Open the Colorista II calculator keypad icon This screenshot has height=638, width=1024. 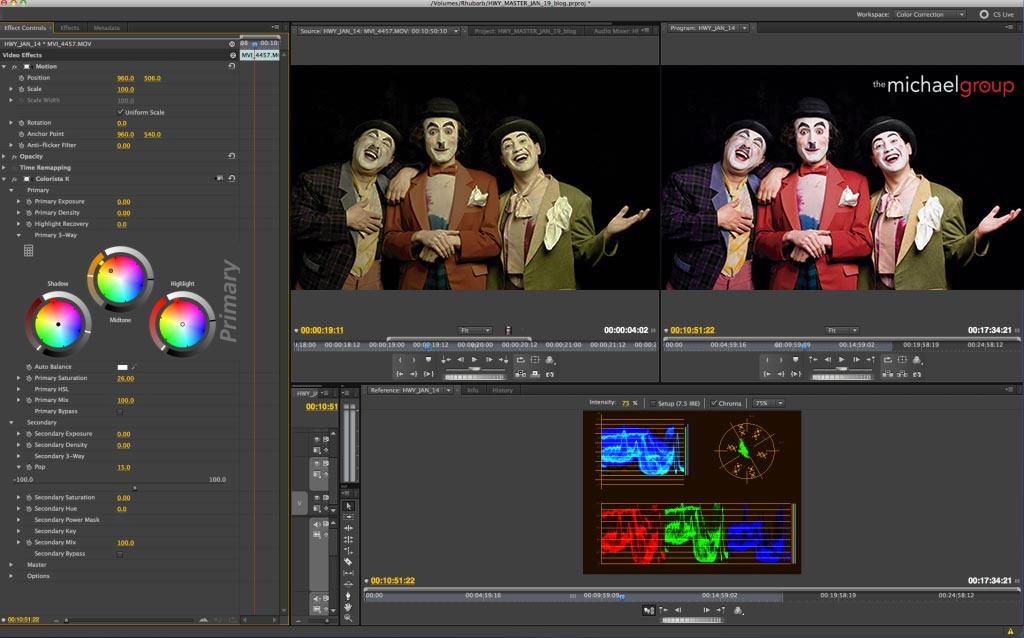(29, 250)
